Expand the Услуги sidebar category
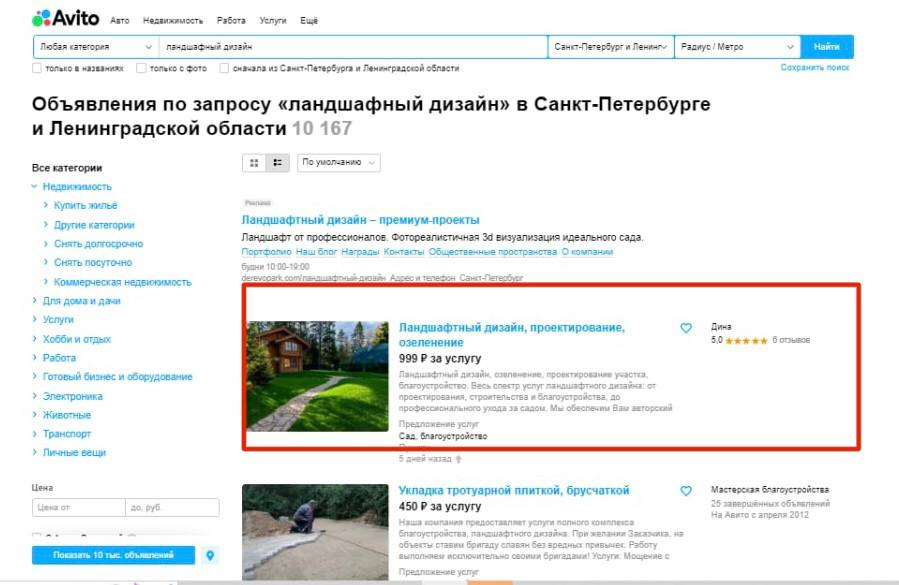This screenshot has width=899, height=585. coord(34,319)
